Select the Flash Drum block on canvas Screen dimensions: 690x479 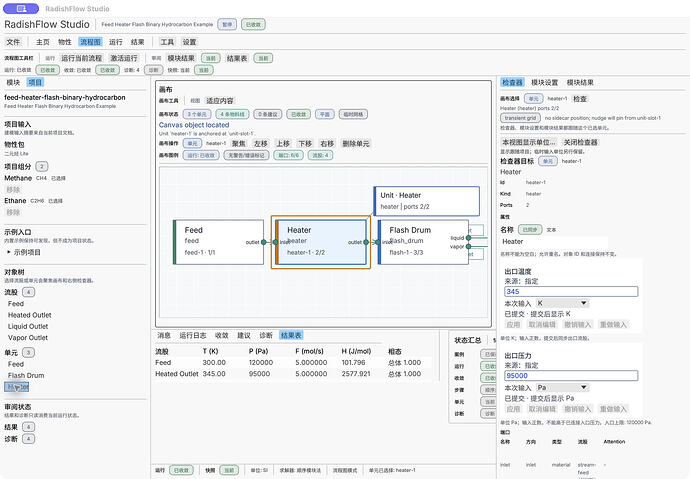click(423, 242)
